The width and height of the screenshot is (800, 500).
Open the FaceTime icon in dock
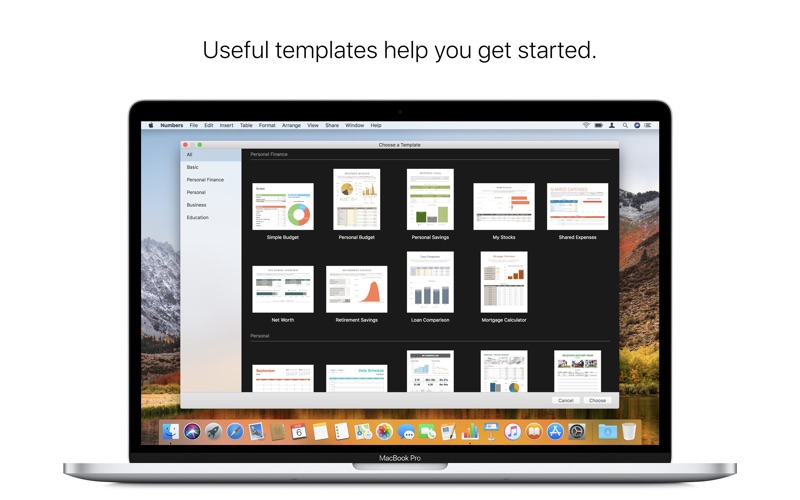tap(427, 432)
